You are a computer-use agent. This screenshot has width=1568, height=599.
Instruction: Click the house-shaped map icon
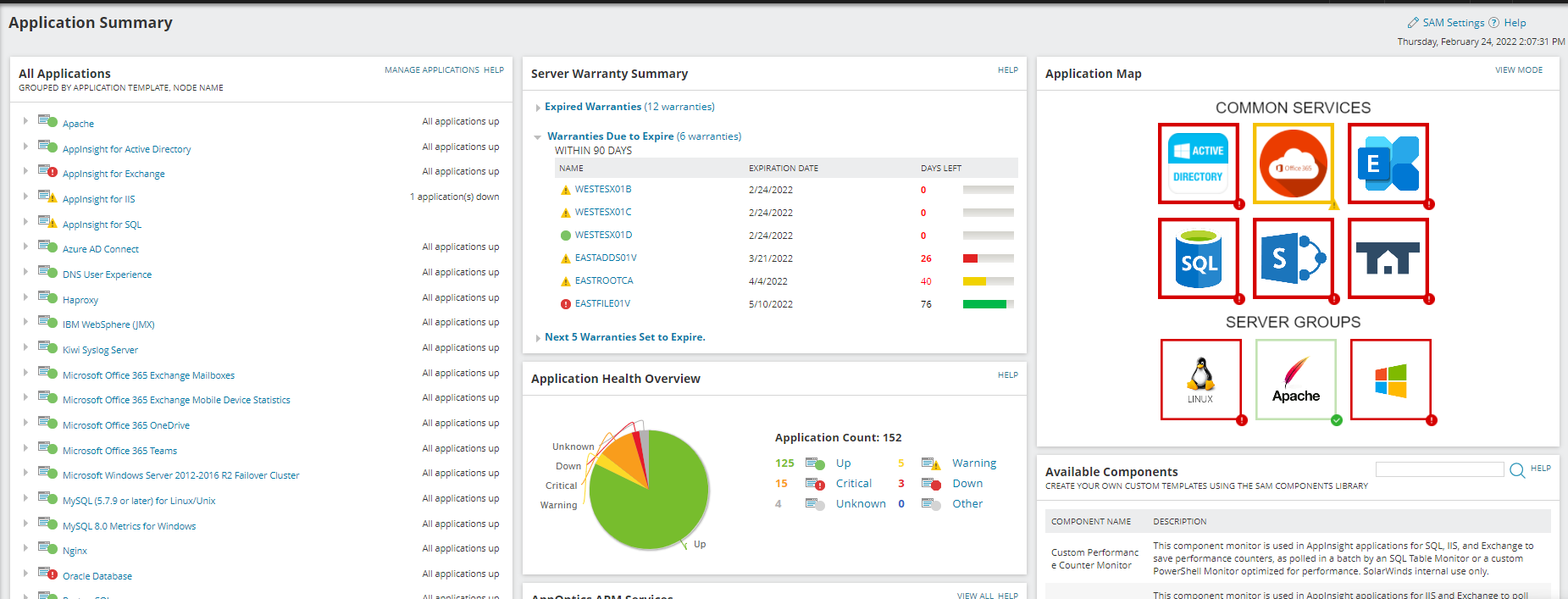[x=1388, y=258]
